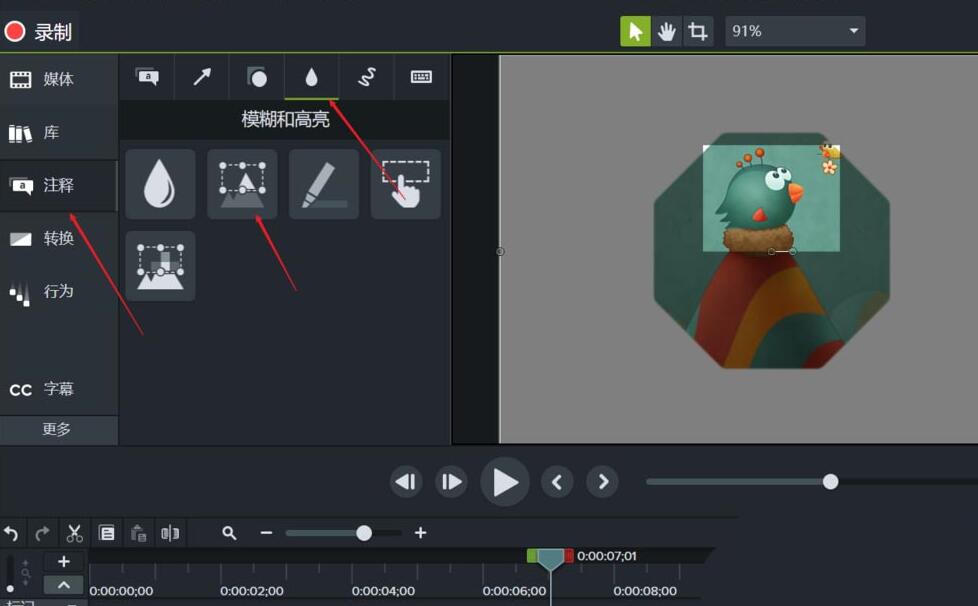Activate the selection arrow cursor mode
This screenshot has height=606, width=978.
tap(636, 31)
